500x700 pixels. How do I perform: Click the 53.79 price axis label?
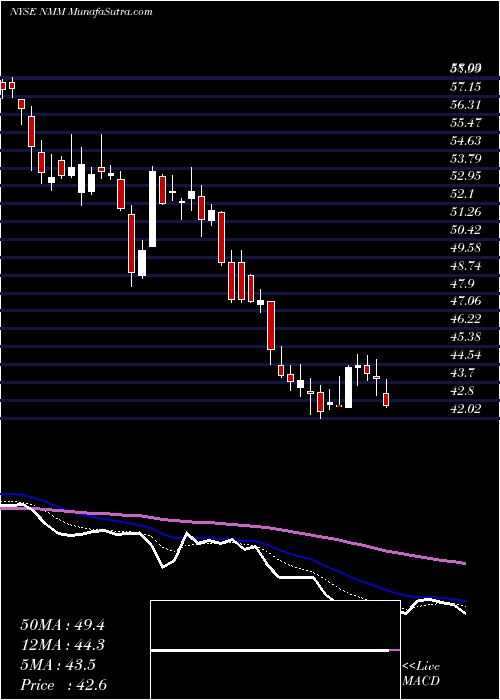tap(465, 159)
